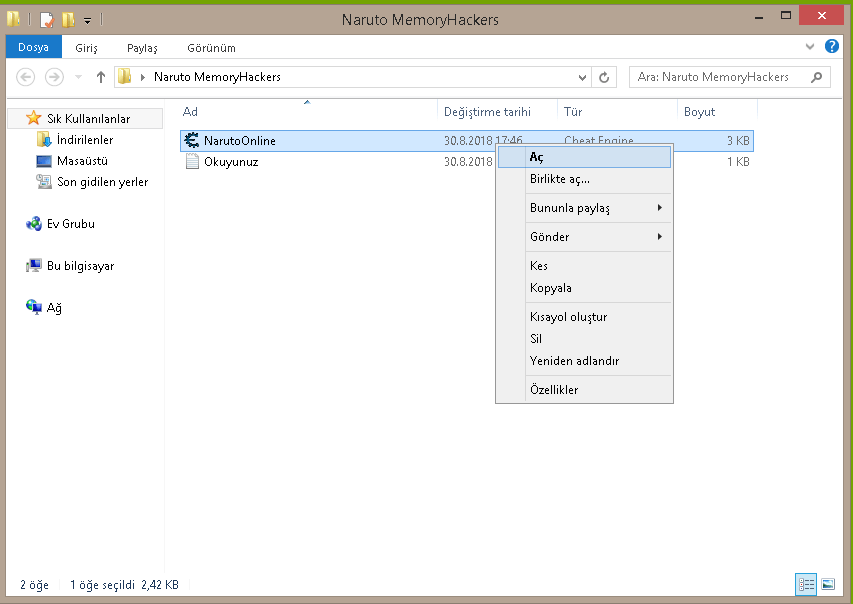Open the Dosya ribbon tab
The image size is (853, 604).
33,47
